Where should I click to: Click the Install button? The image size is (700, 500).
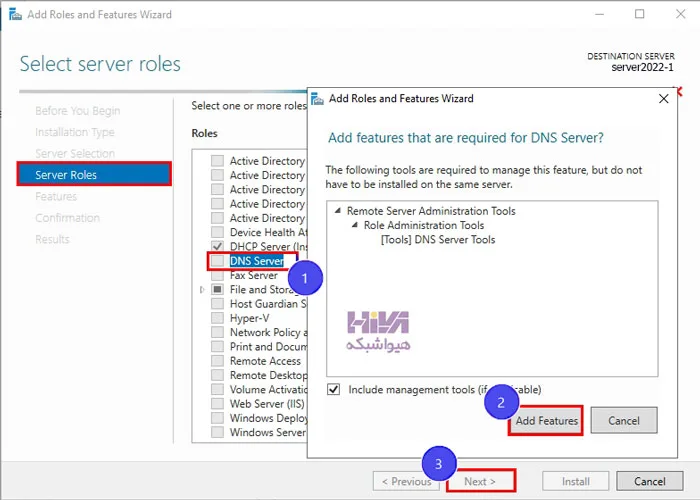(575, 481)
